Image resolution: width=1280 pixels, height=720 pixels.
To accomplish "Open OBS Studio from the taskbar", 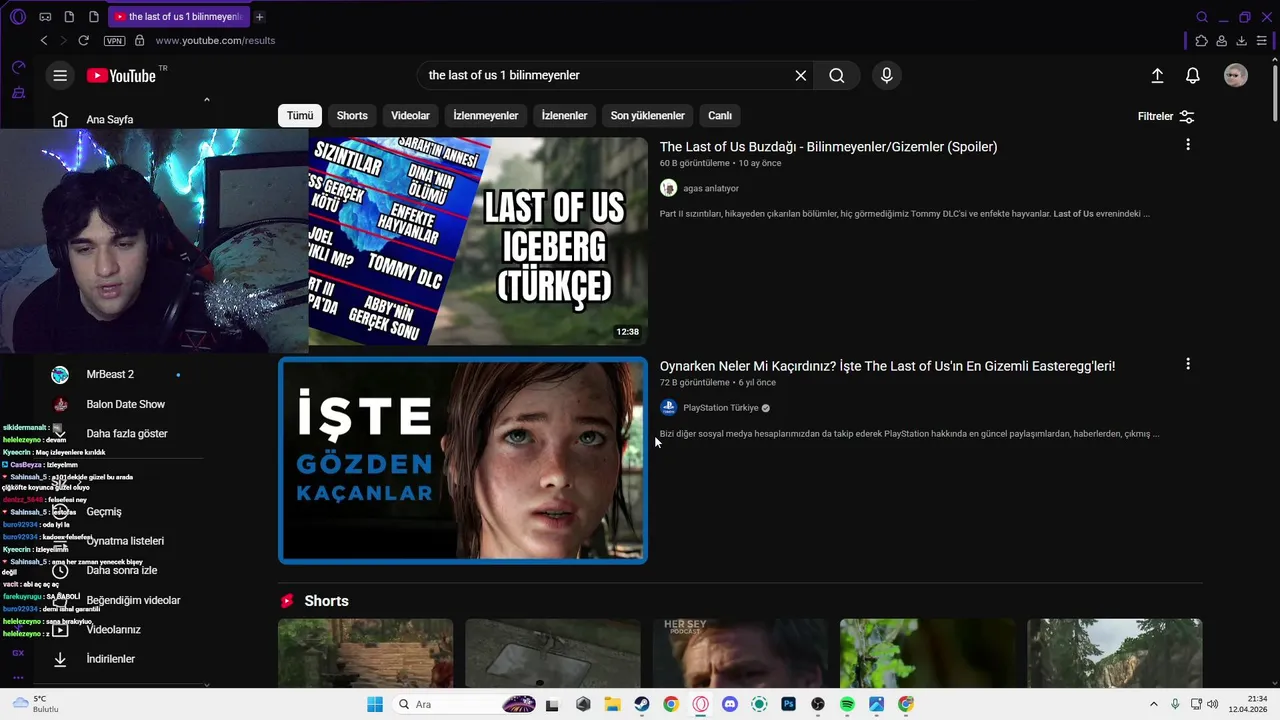I will click(818, 704).
